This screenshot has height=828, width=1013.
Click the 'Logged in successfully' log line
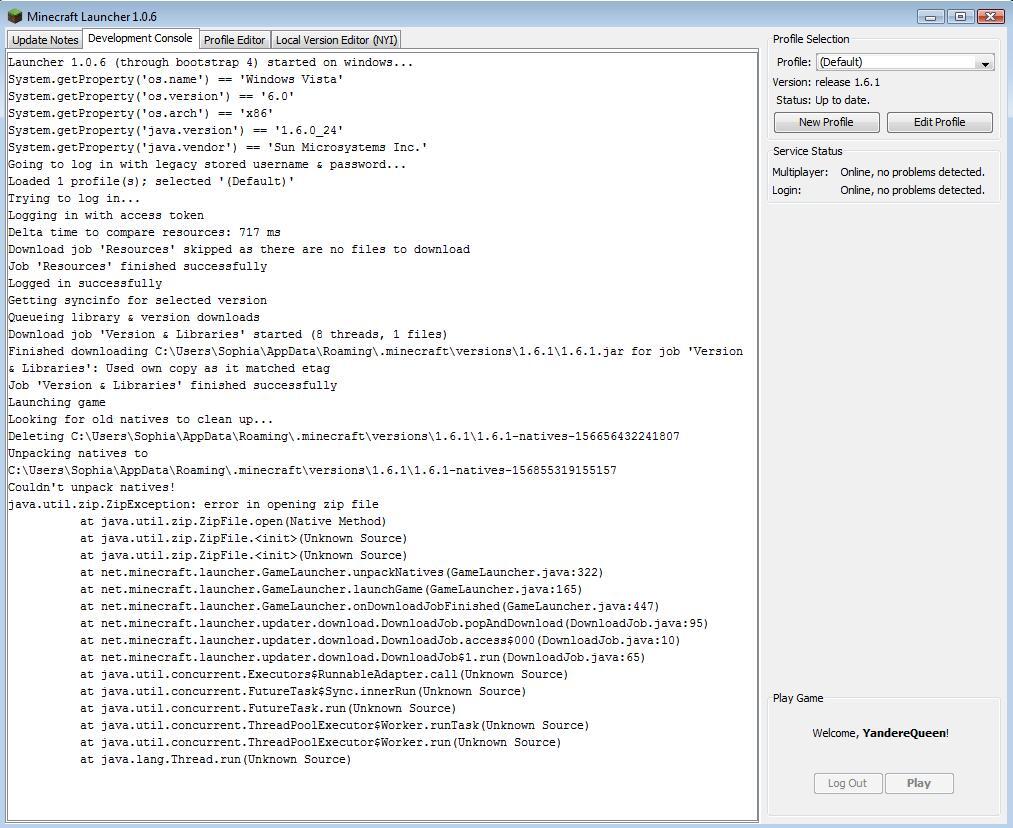click(x=85, y=283)
